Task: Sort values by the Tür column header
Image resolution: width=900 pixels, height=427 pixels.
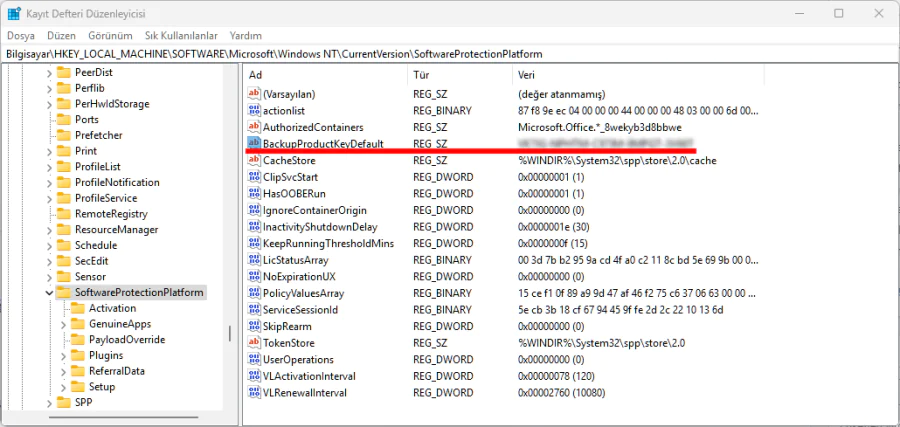Action: (460, 75)
